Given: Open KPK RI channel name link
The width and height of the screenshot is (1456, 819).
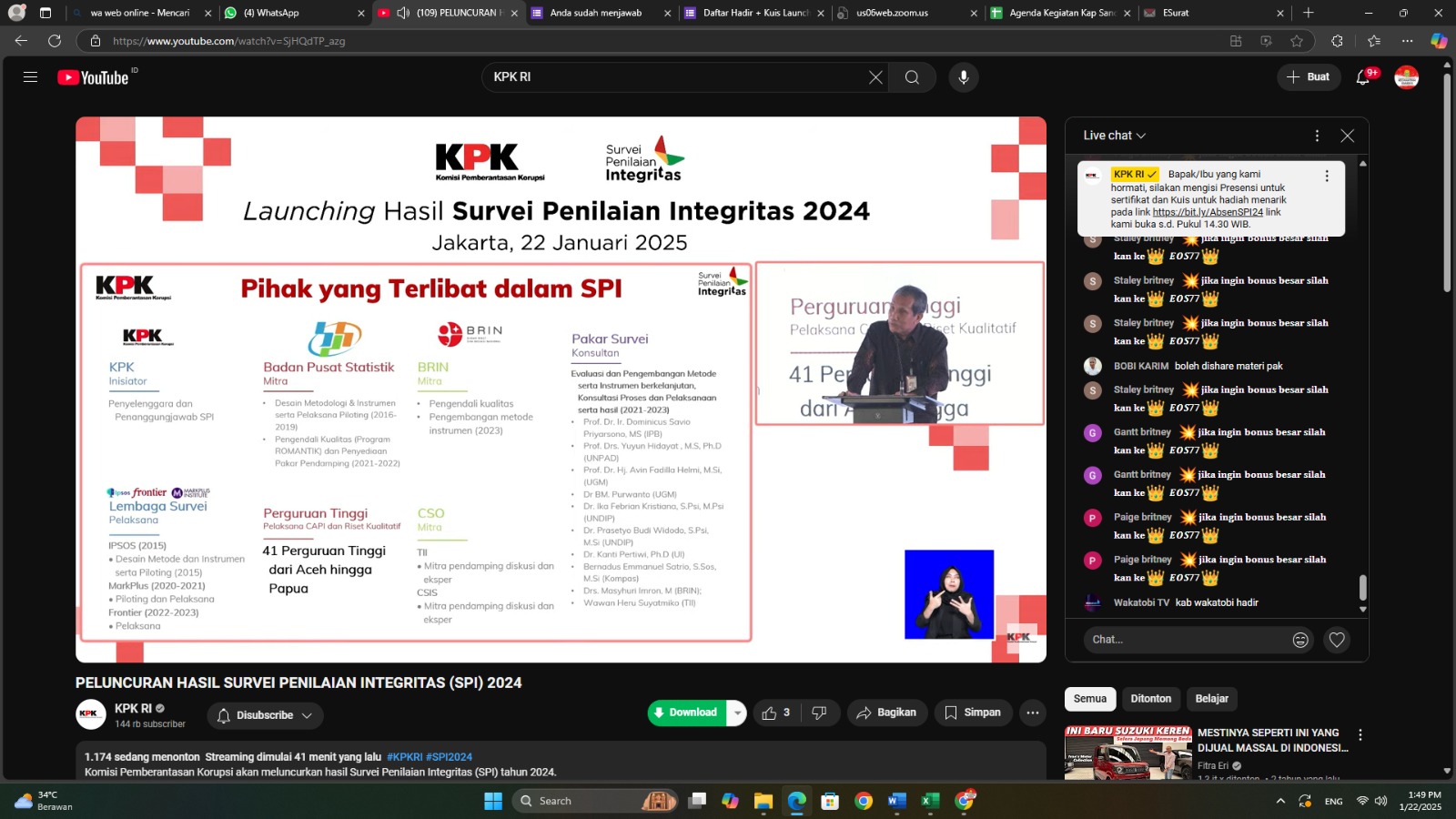Looking at the screenshot, I should click(133, 708).
